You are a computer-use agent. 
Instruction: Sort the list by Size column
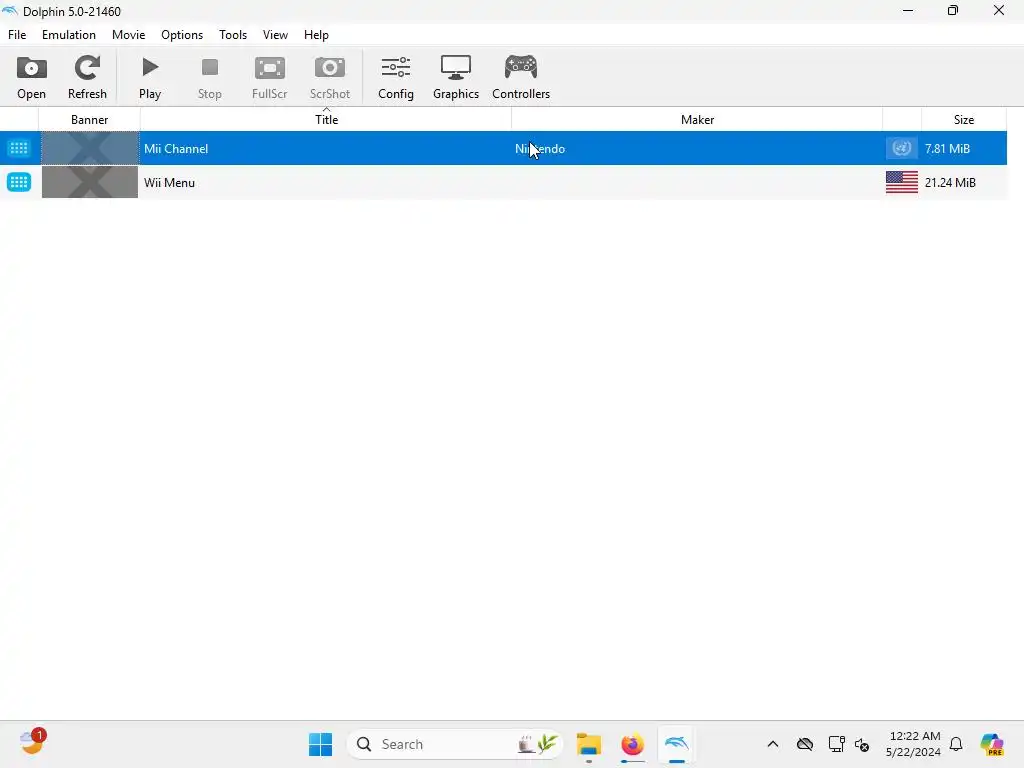point(964,120)
